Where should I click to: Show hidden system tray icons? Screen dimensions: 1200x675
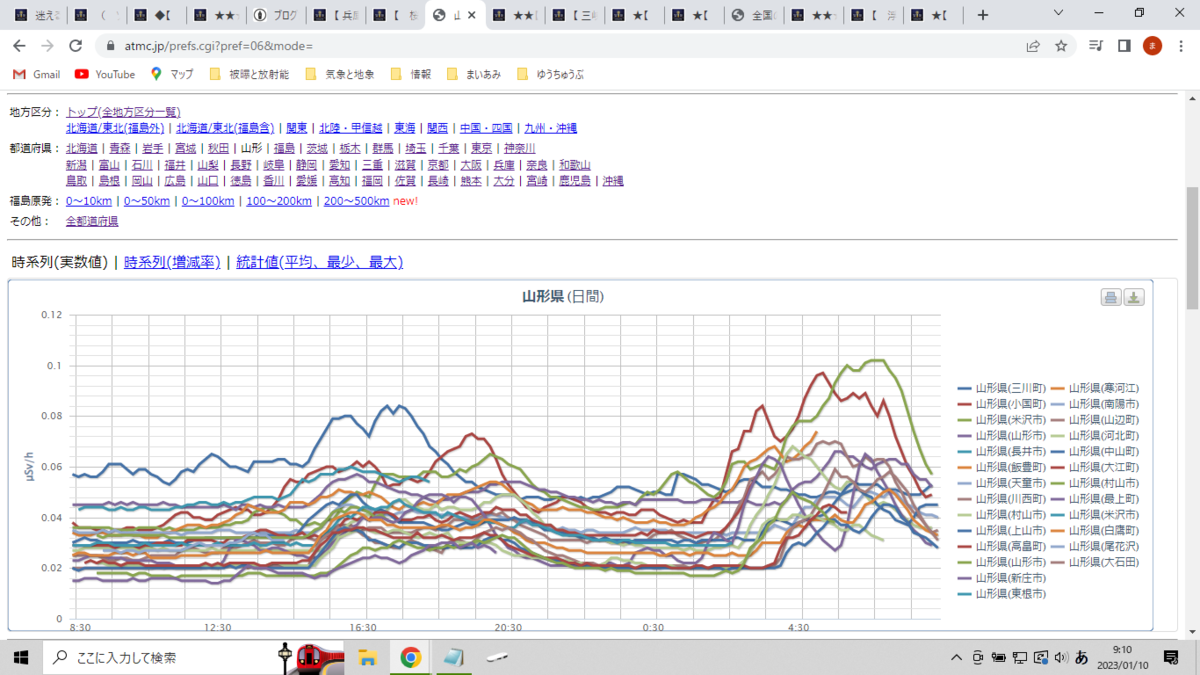[x=957, y=658]
